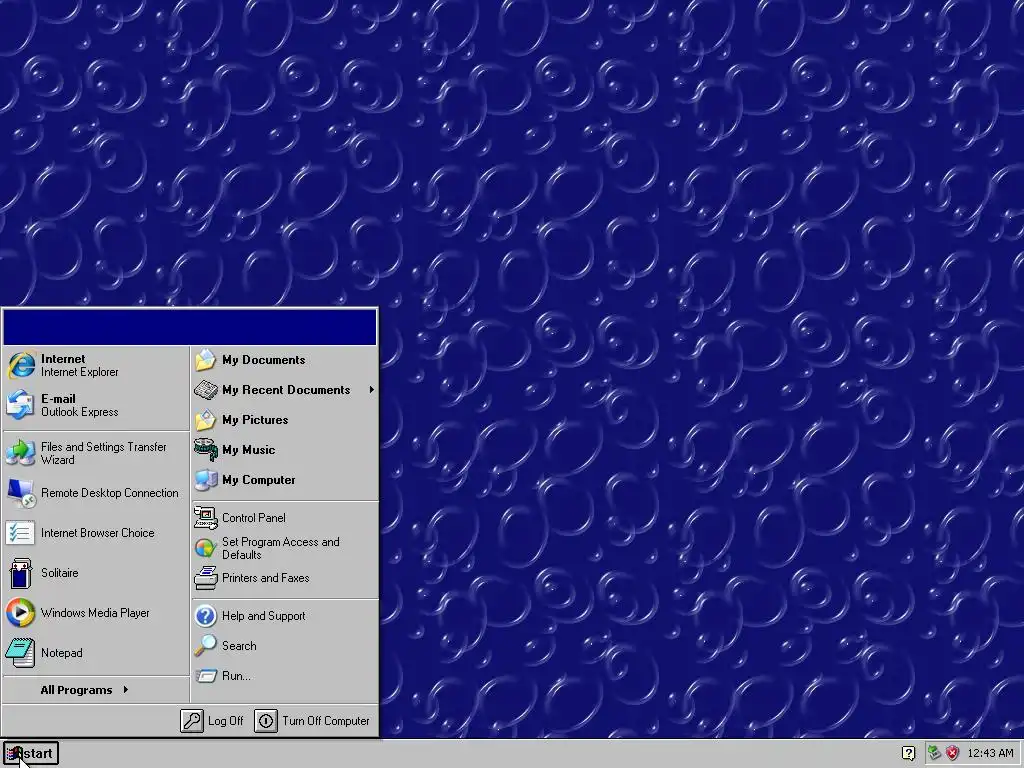Click the Control Panel icon
This screenshot has height=768, width=1024.
[x=206, y=518]
